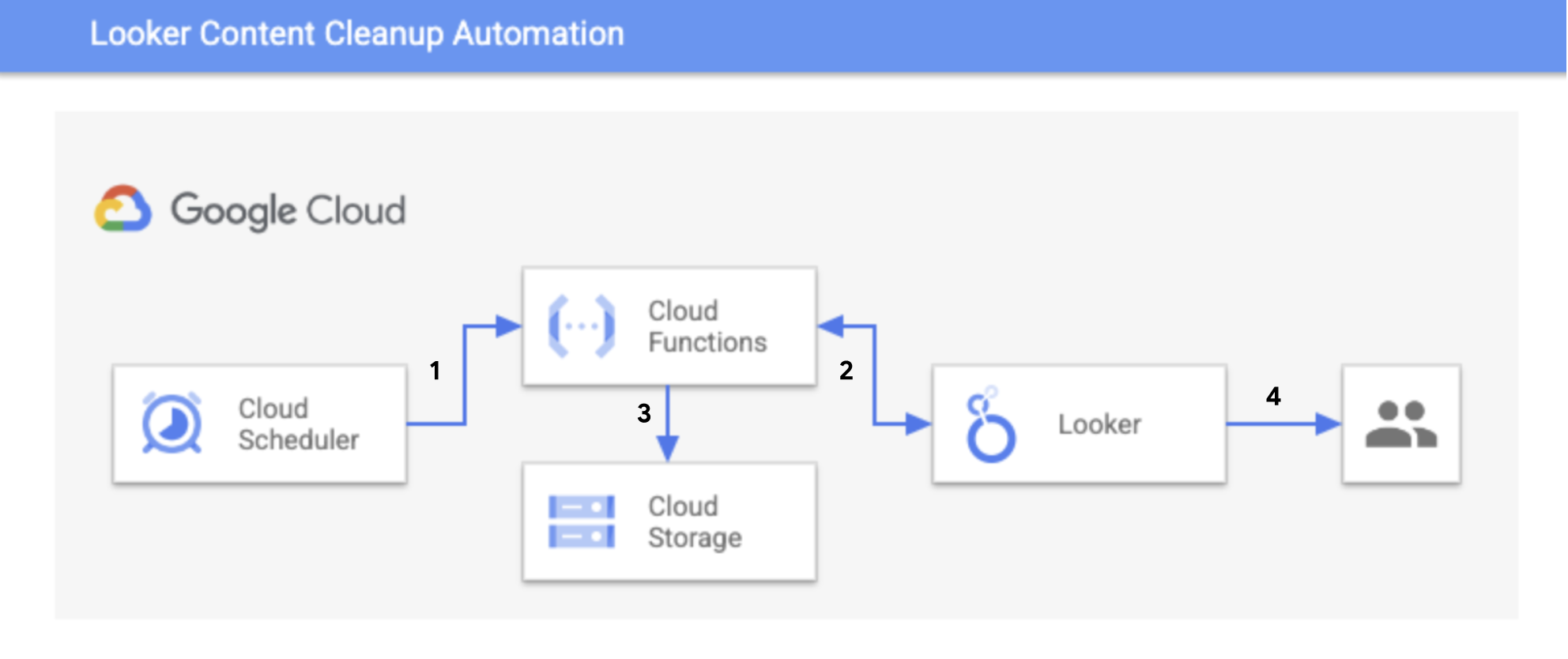Viewport: 1568px width, 659px height.
Task: Click the Google Cloud logo icon
Action: click(x=122, y=209)
